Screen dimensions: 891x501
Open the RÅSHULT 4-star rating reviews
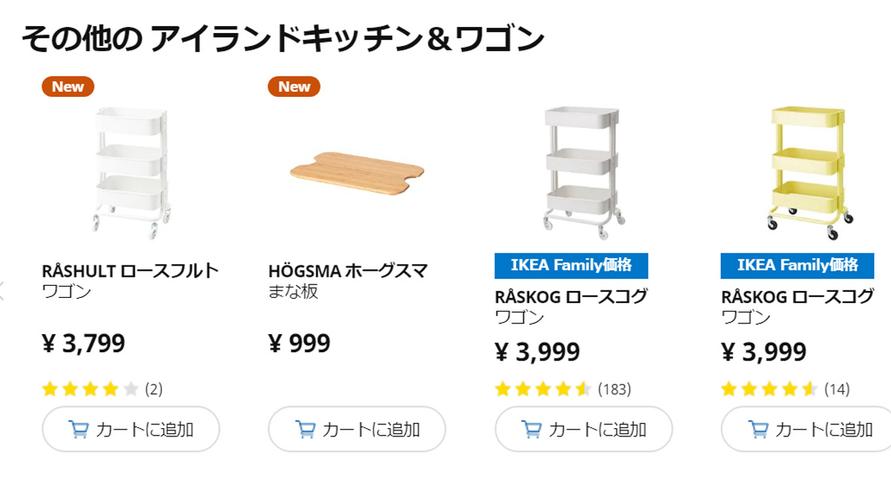coord(90,389)
